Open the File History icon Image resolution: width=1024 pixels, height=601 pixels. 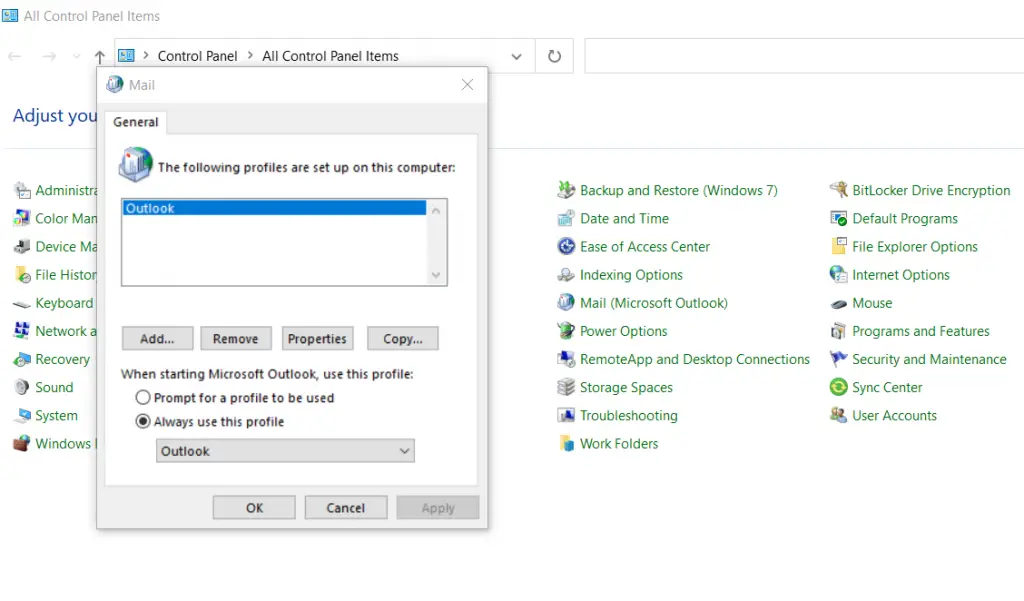click(x=22, y=274)
